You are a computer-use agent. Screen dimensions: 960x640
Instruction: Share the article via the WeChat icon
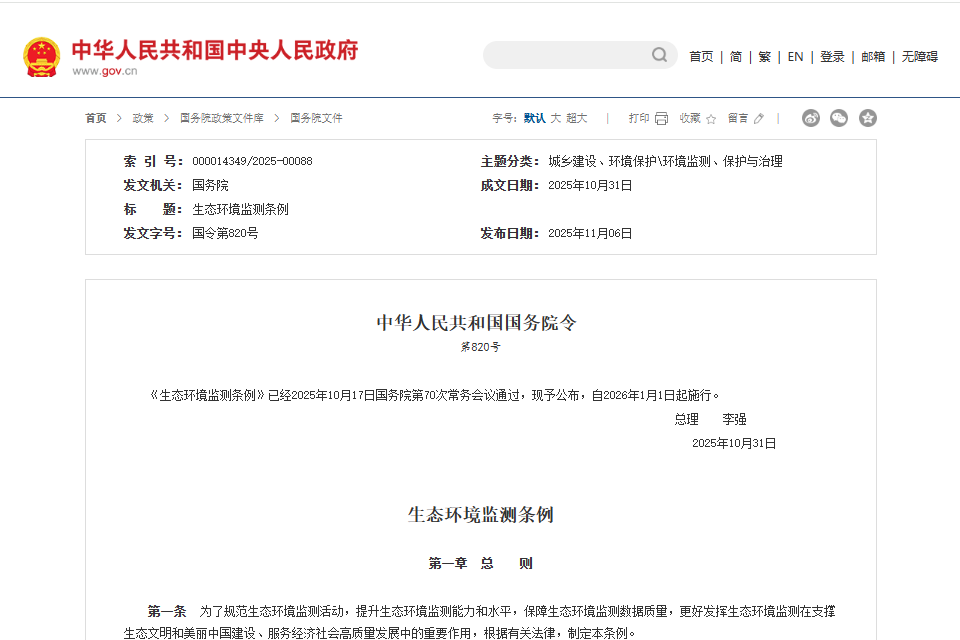[839, 117]
